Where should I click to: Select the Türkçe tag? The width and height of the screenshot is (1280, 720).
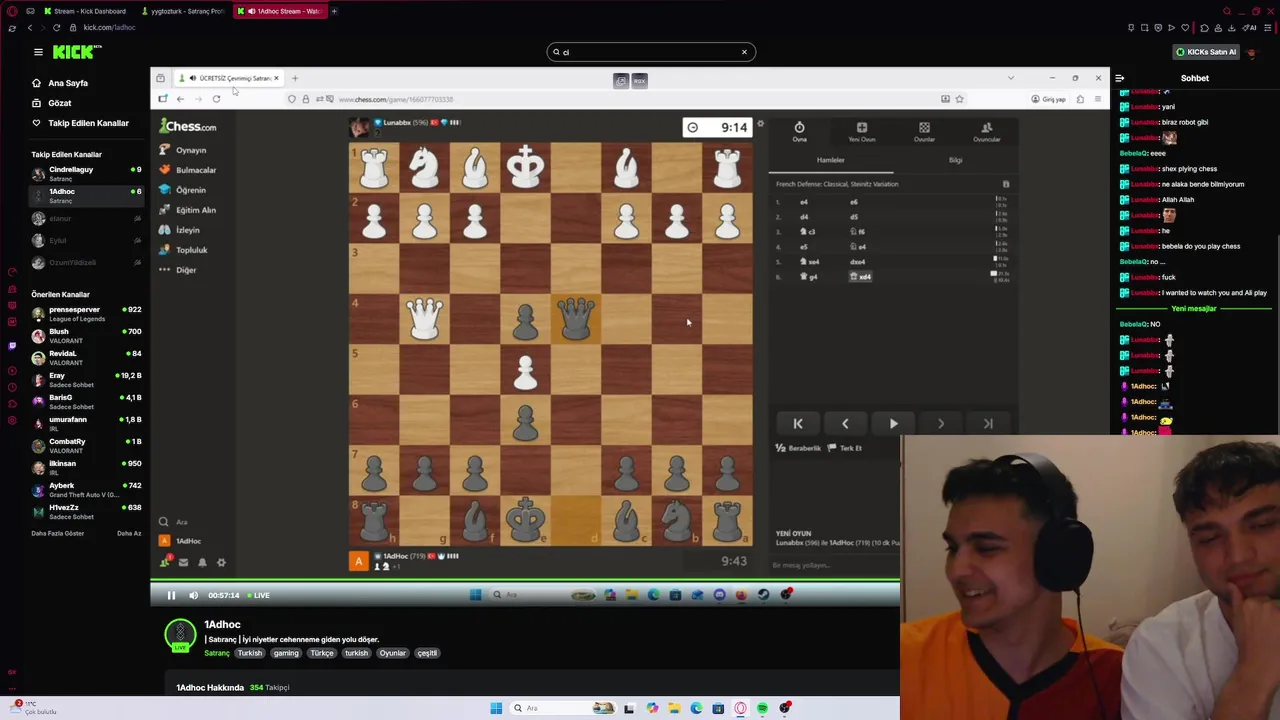[322, 653]
